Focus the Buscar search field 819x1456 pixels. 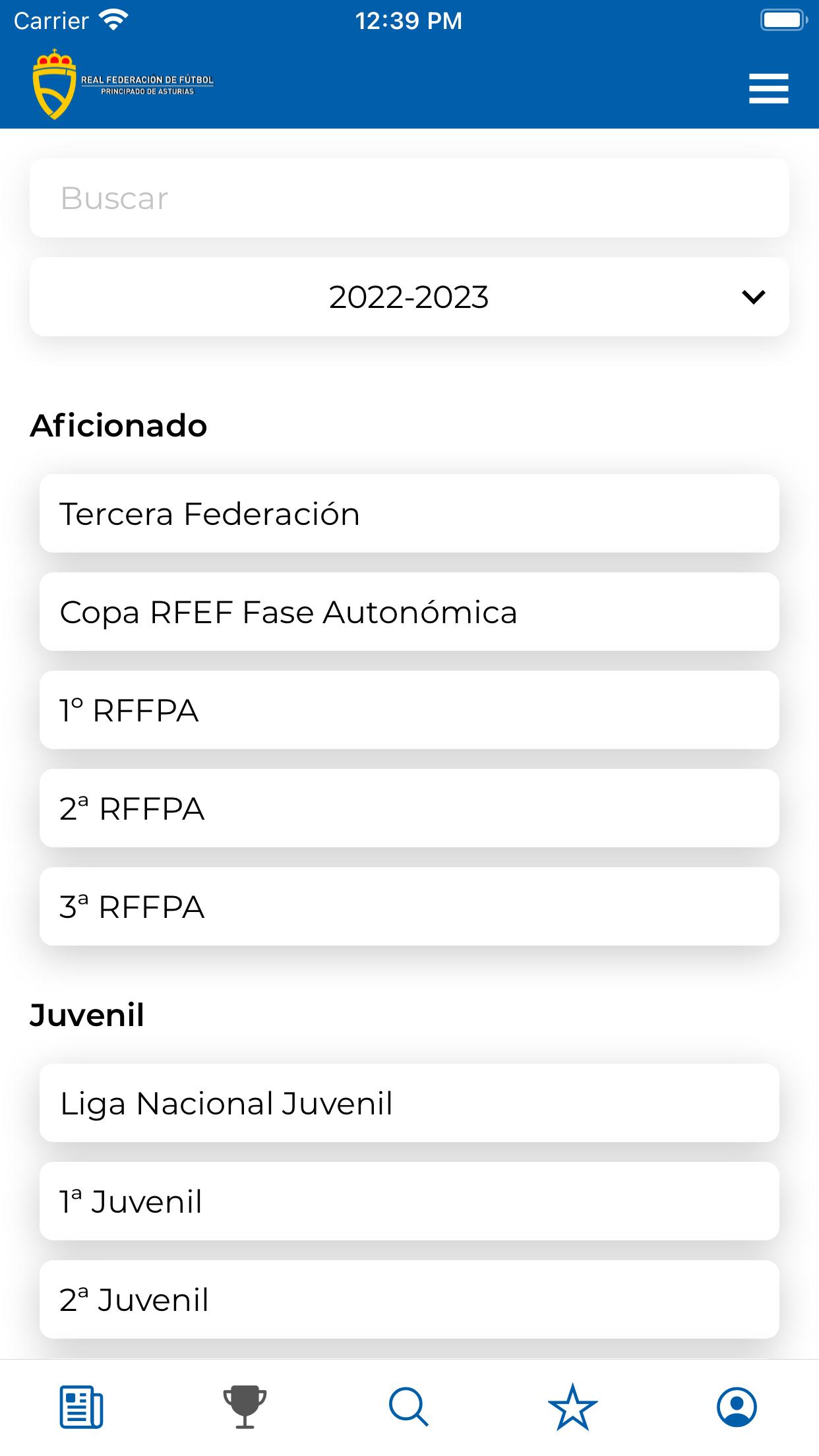(x=409, y=198)
